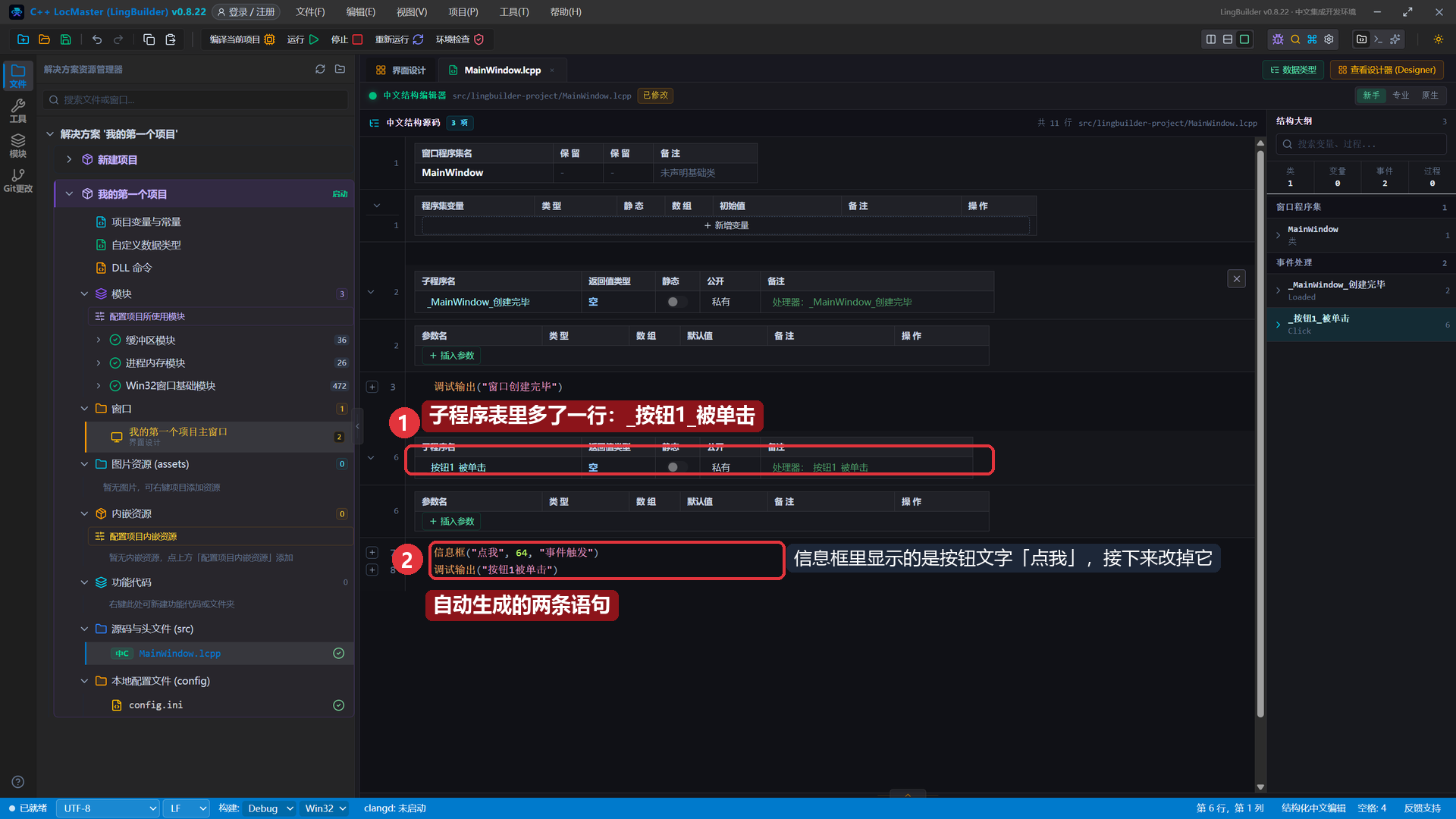Open the 帮助(H) menu
Image resolution: width=1456 pixels, height=819 pixels.
point(566,12)
